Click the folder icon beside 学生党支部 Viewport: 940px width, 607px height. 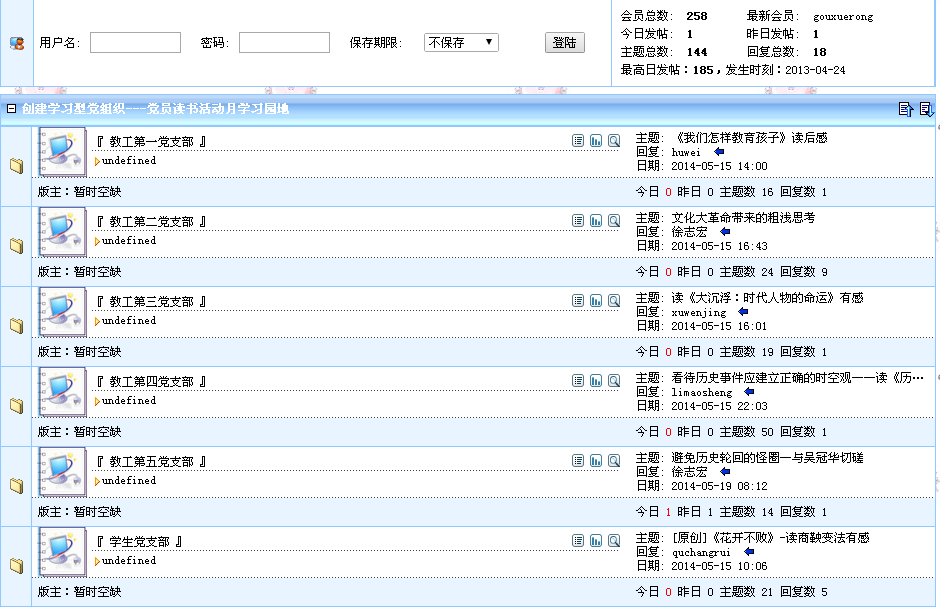click(17, 565)
